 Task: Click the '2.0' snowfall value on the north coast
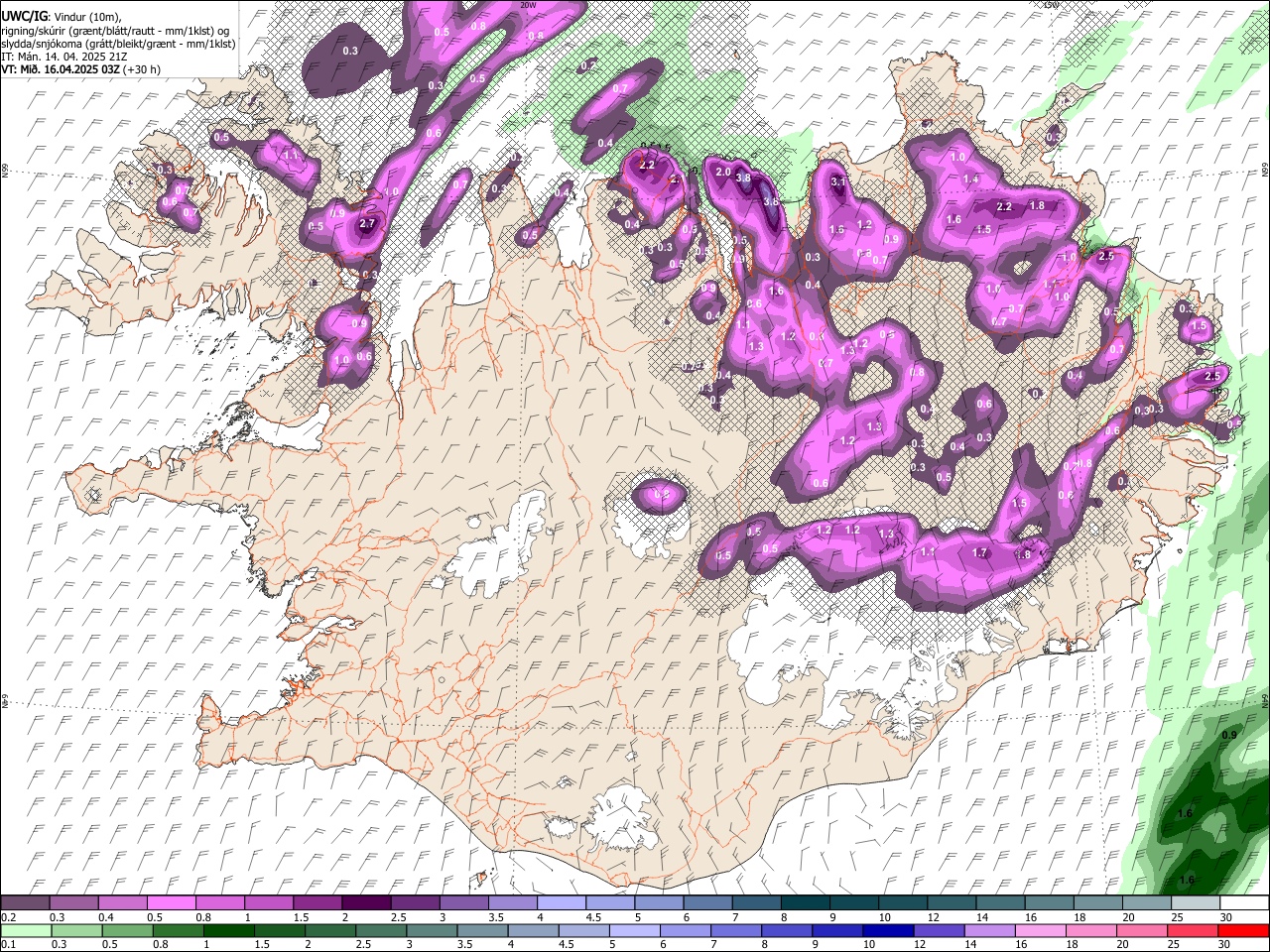coord(723,172)
